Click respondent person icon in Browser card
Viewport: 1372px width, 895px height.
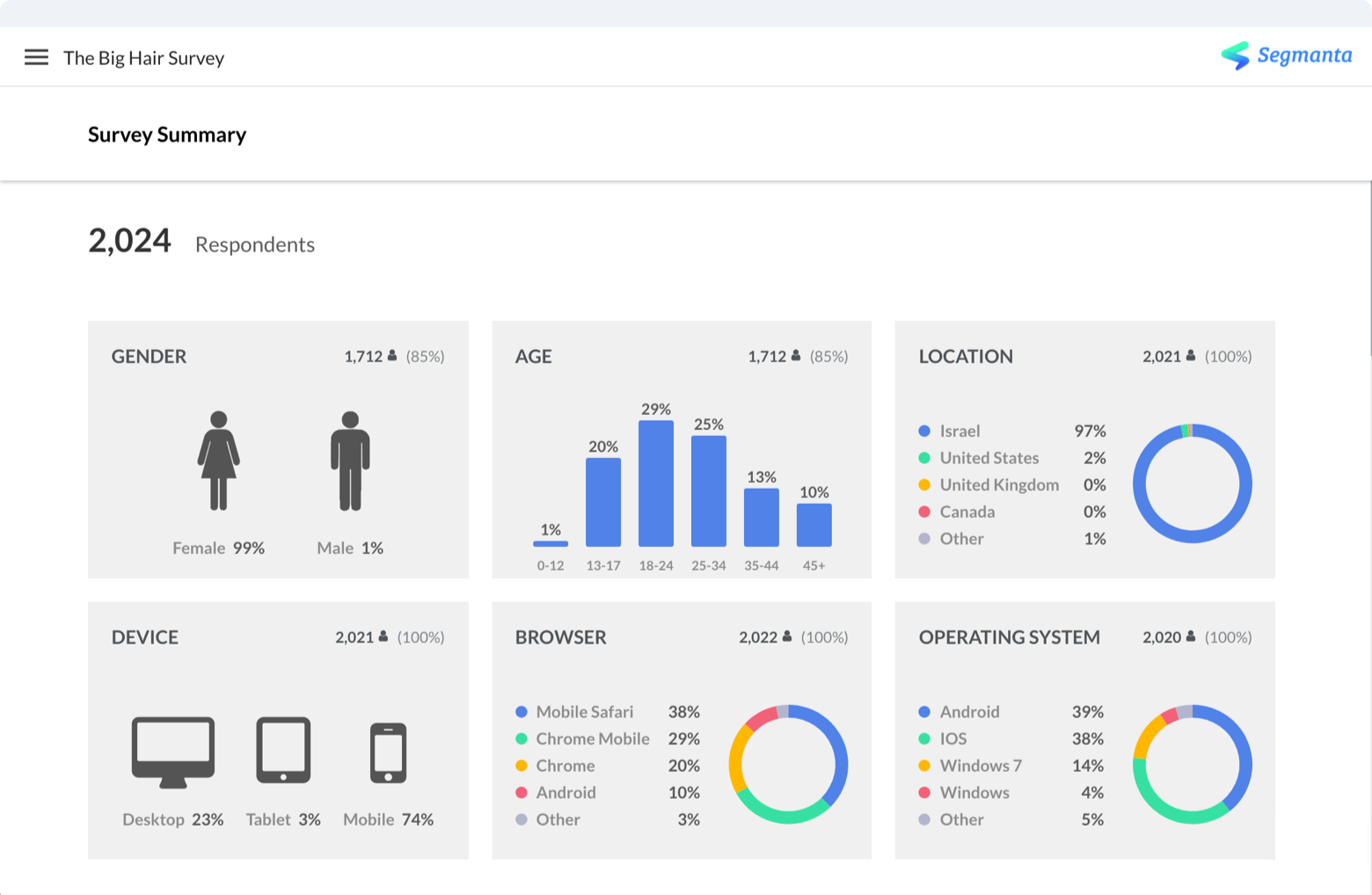(x=787, y=636)
